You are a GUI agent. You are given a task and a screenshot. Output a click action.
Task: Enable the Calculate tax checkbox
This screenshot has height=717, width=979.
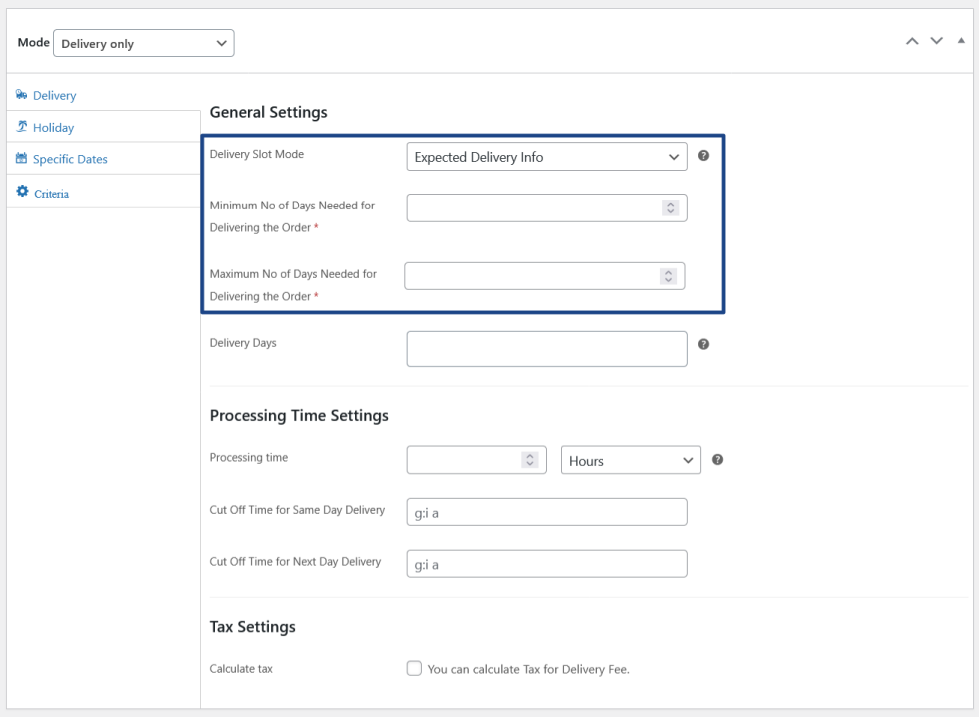coord(414,669)
